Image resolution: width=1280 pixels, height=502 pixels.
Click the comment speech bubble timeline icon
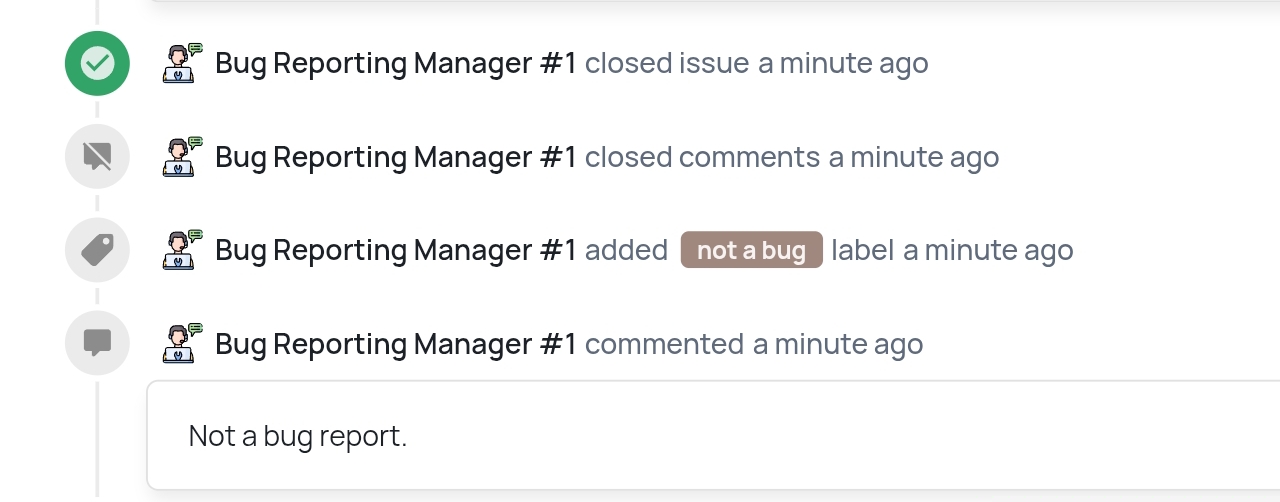point(97,343)
